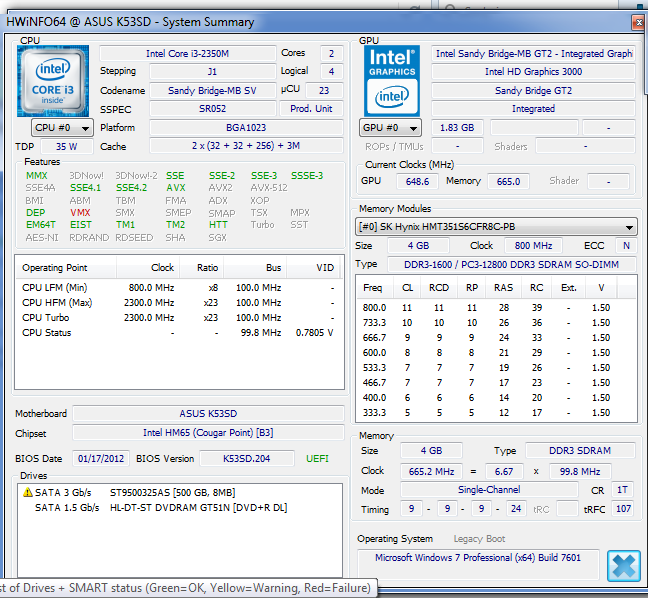Click the Intel HM65 (Cougar Point) chipset field

pos(208,433)
